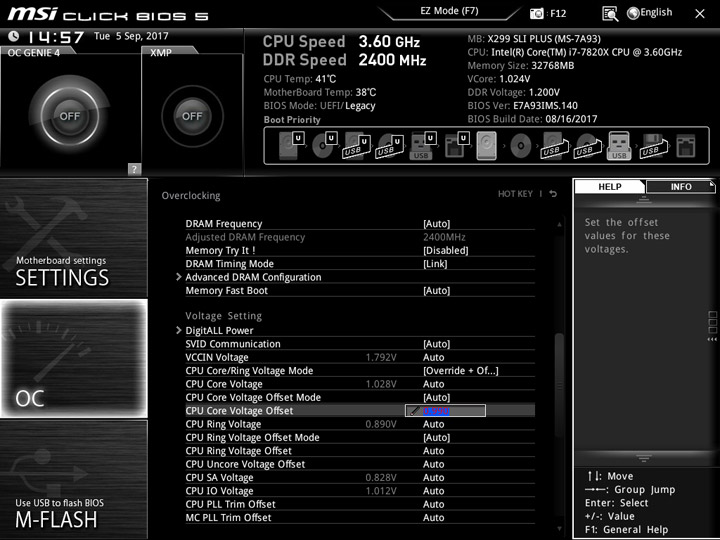Select the last network boot icon in Boot Priority
The height and width of the screenshot is (540, 720).
[x=686, y=146]
